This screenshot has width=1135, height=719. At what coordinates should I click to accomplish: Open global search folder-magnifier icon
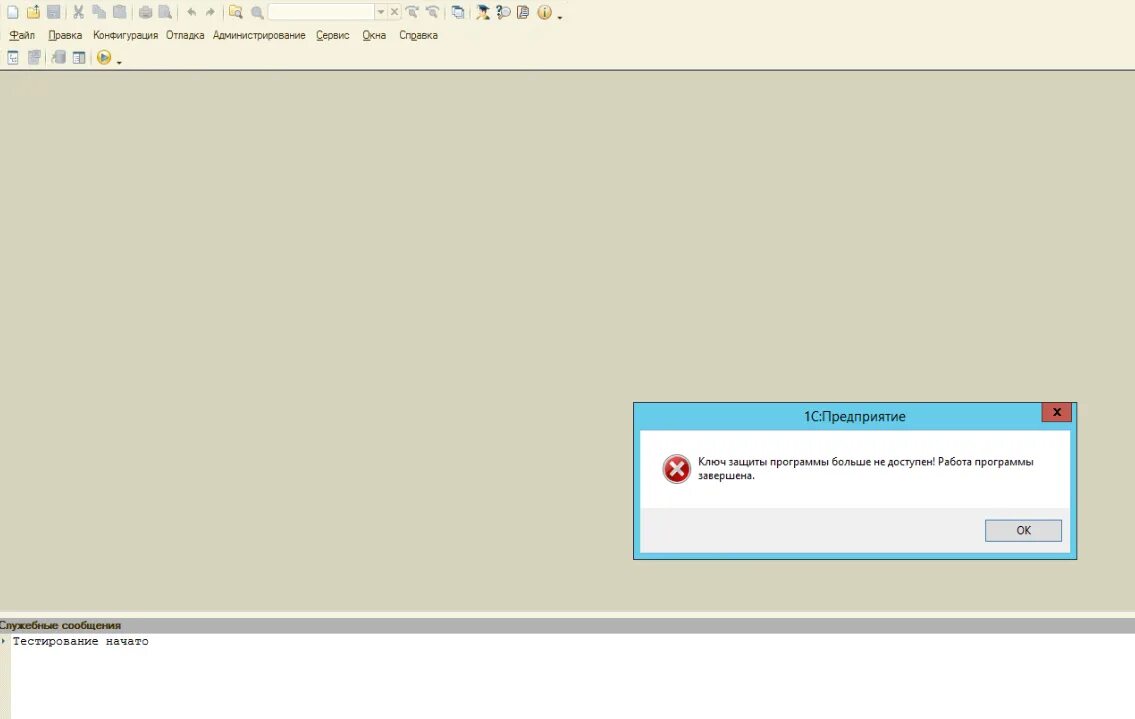click(x=235, y=12)
